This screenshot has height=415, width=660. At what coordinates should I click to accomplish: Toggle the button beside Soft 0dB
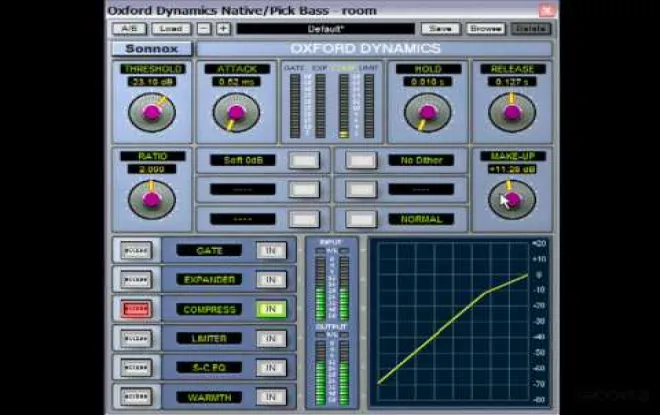[x=304, y=160]
